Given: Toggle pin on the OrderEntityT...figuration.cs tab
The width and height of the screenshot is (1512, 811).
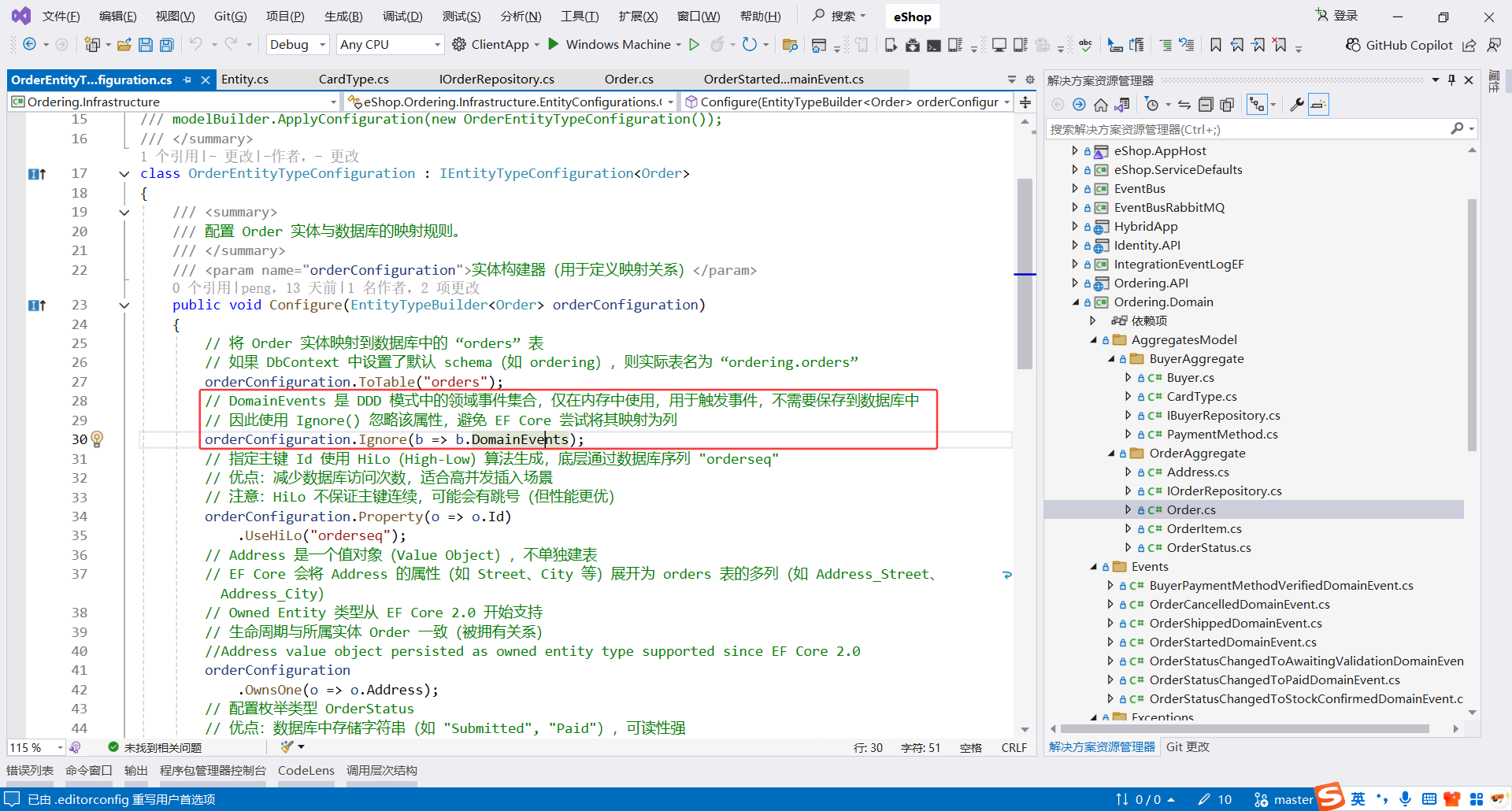Looking at the screenshot, I should click(187, 80).
